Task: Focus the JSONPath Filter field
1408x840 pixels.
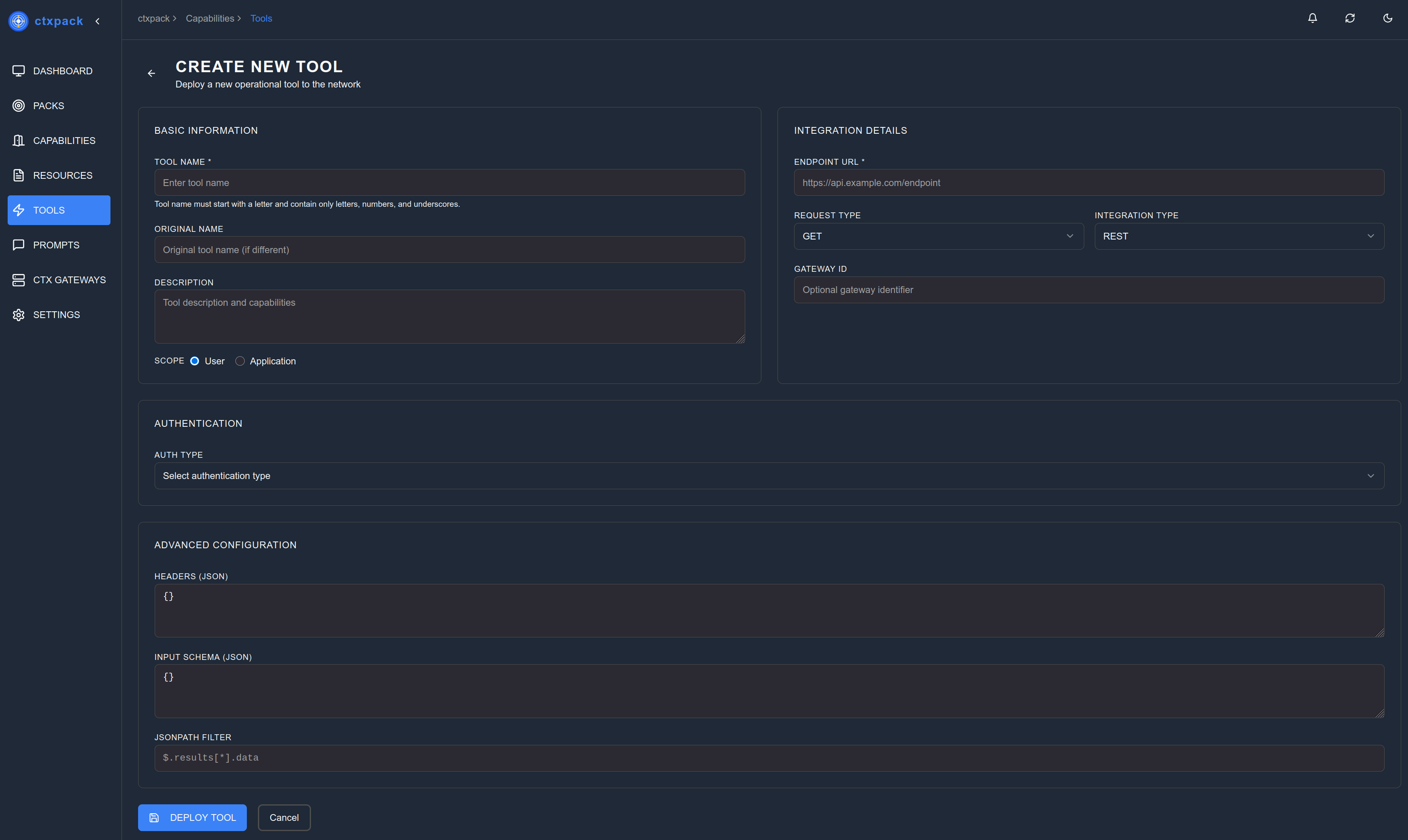Action: (769, 758)
